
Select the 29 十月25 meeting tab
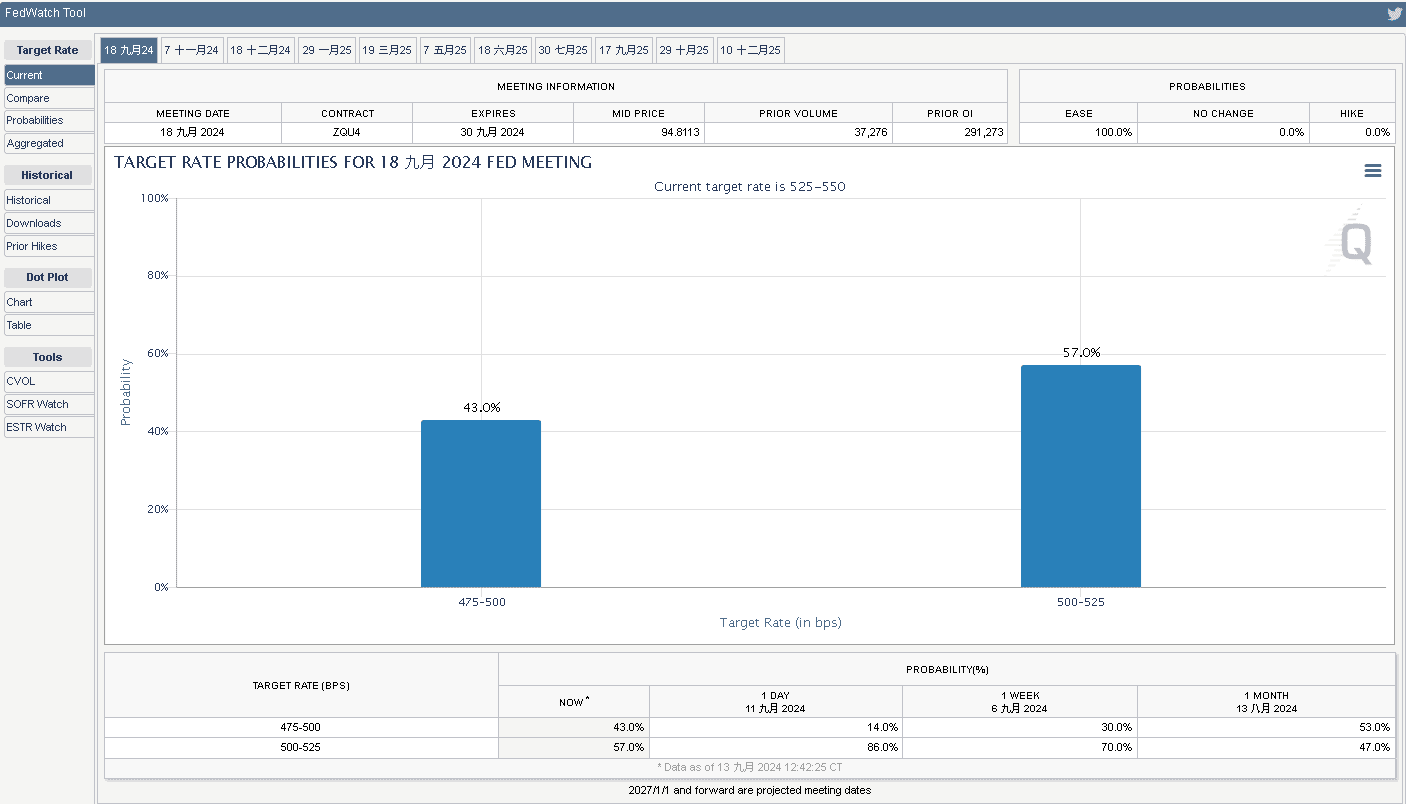[x=684, y=50]
